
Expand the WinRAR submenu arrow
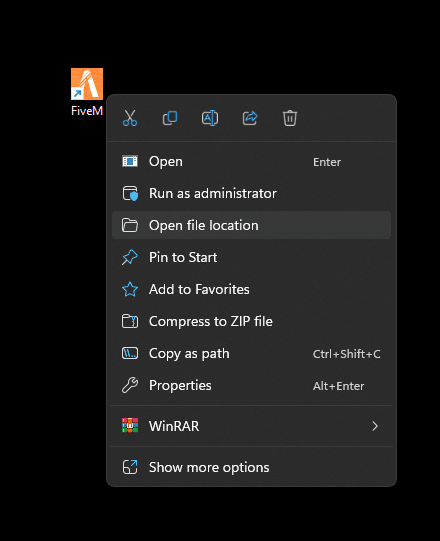click(x=375, y=426)
